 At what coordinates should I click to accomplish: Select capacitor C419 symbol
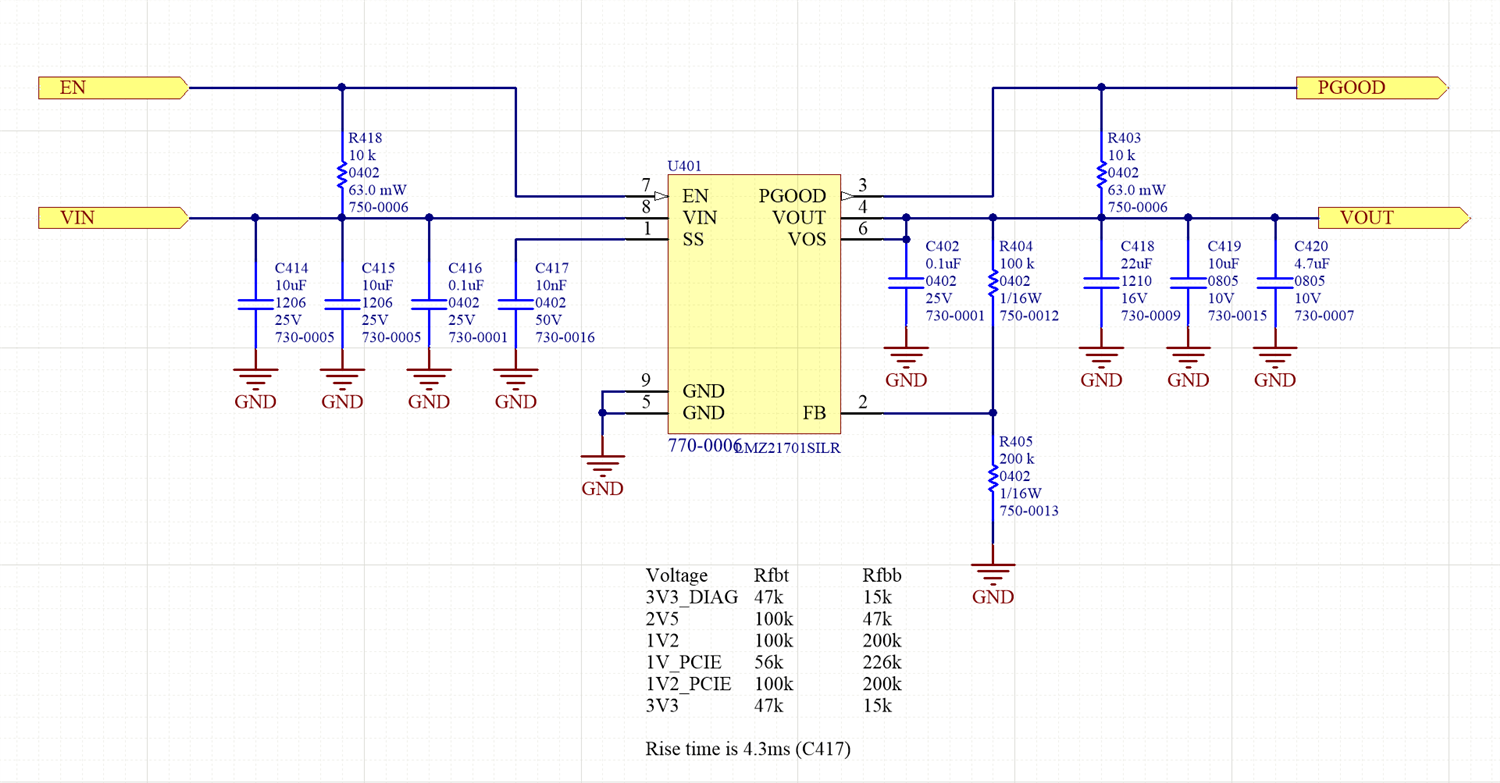click(x=1188, y=283)
